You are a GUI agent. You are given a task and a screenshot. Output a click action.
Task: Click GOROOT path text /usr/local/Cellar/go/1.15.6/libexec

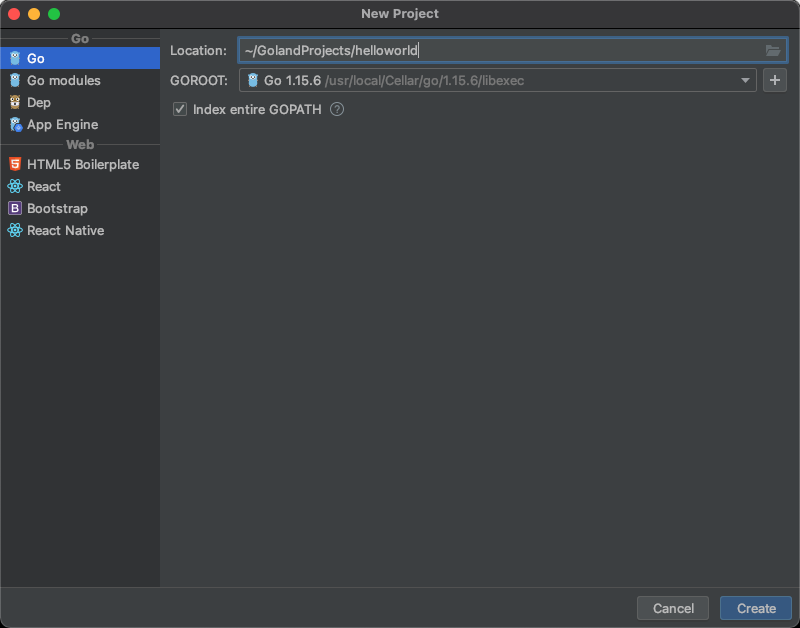(424, 81)
